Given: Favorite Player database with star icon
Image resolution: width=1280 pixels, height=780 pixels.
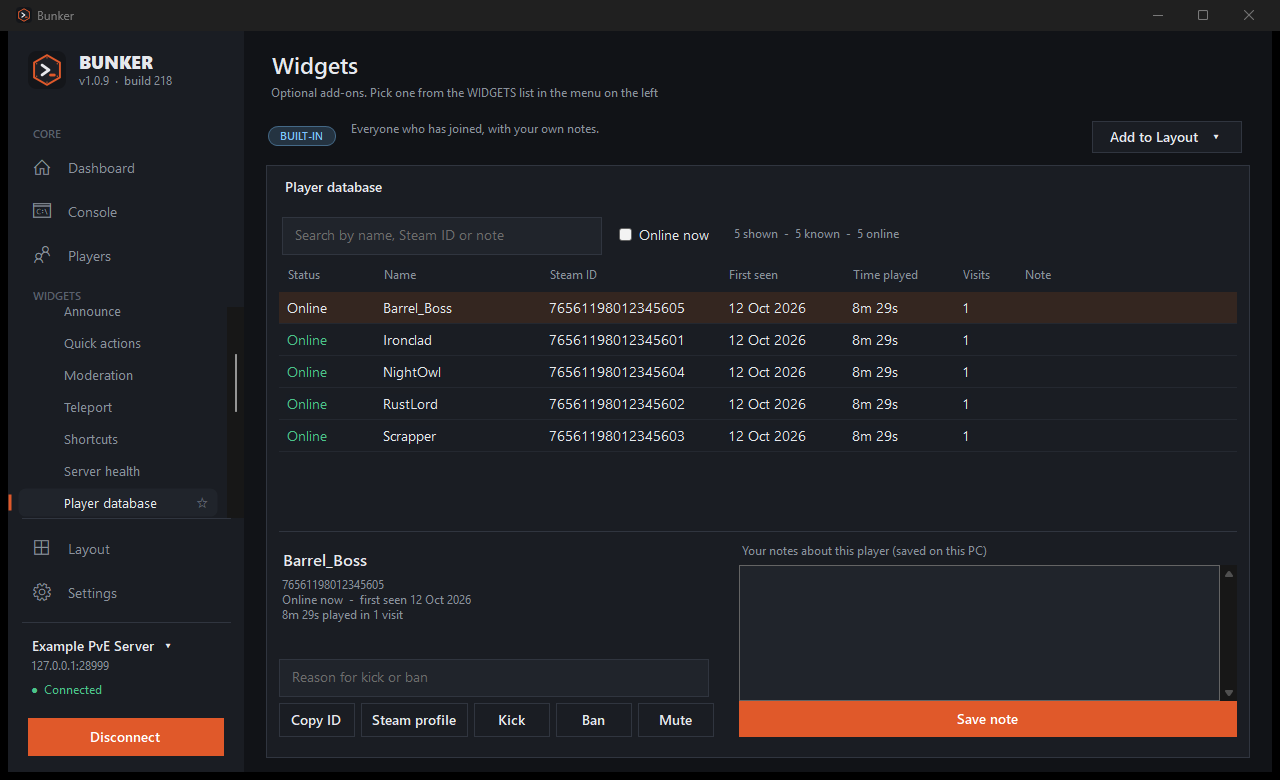Looking at the screenshot, I should tap(202, 503).
